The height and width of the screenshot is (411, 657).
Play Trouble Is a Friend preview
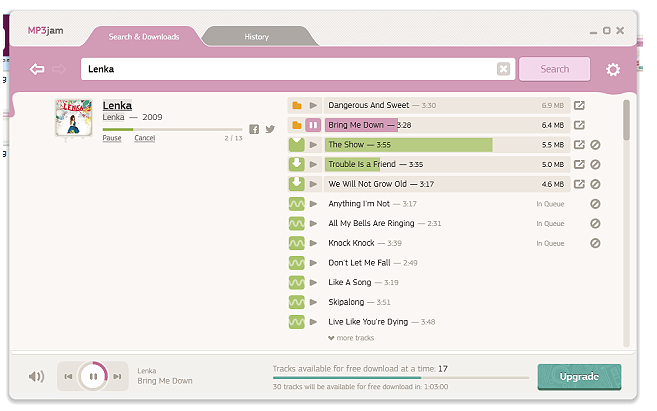click(x=313, y=164)
